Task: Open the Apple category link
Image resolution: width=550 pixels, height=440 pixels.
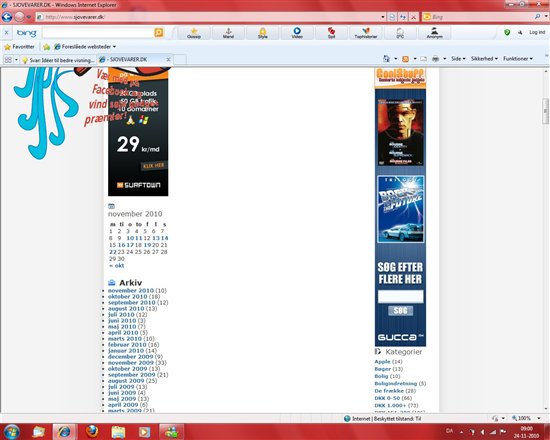Action: click(x=382, y=361)
